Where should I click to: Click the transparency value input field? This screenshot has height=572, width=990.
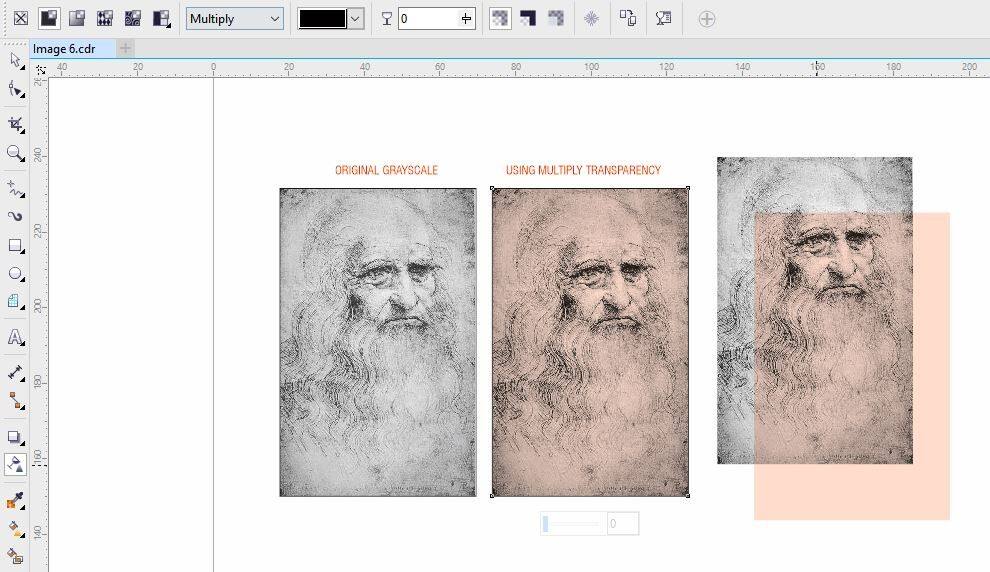427,19
